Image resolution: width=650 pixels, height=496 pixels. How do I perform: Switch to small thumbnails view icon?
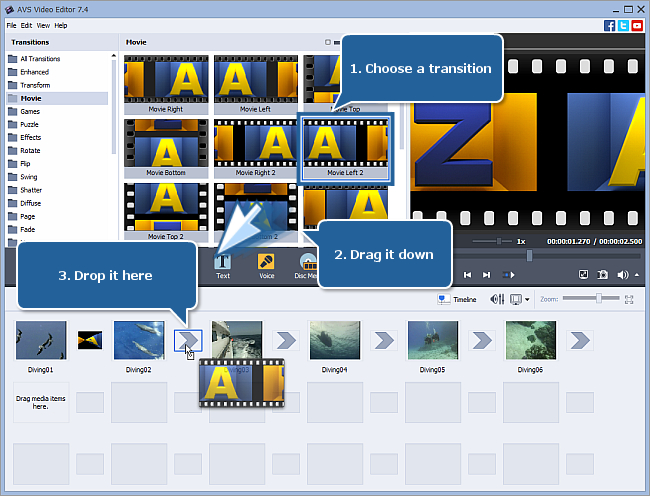tap(328, 42)
